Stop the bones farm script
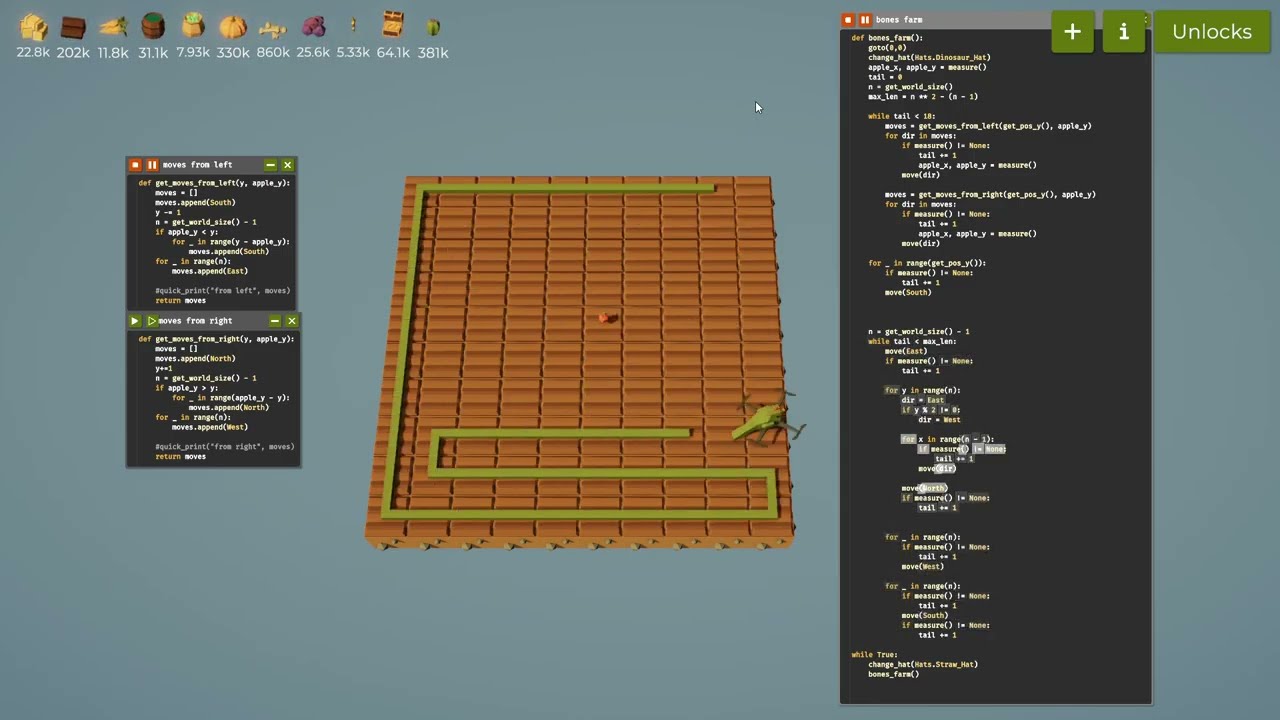 click(x=848, y=20)
